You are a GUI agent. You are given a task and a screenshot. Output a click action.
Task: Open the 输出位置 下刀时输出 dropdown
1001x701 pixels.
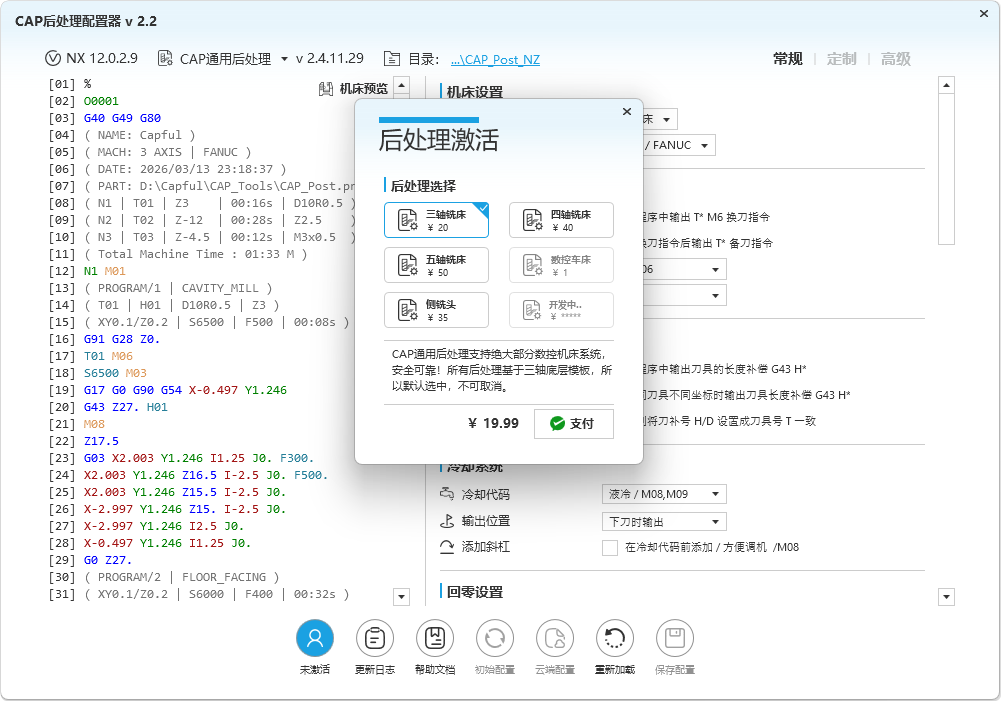[663, 521]
